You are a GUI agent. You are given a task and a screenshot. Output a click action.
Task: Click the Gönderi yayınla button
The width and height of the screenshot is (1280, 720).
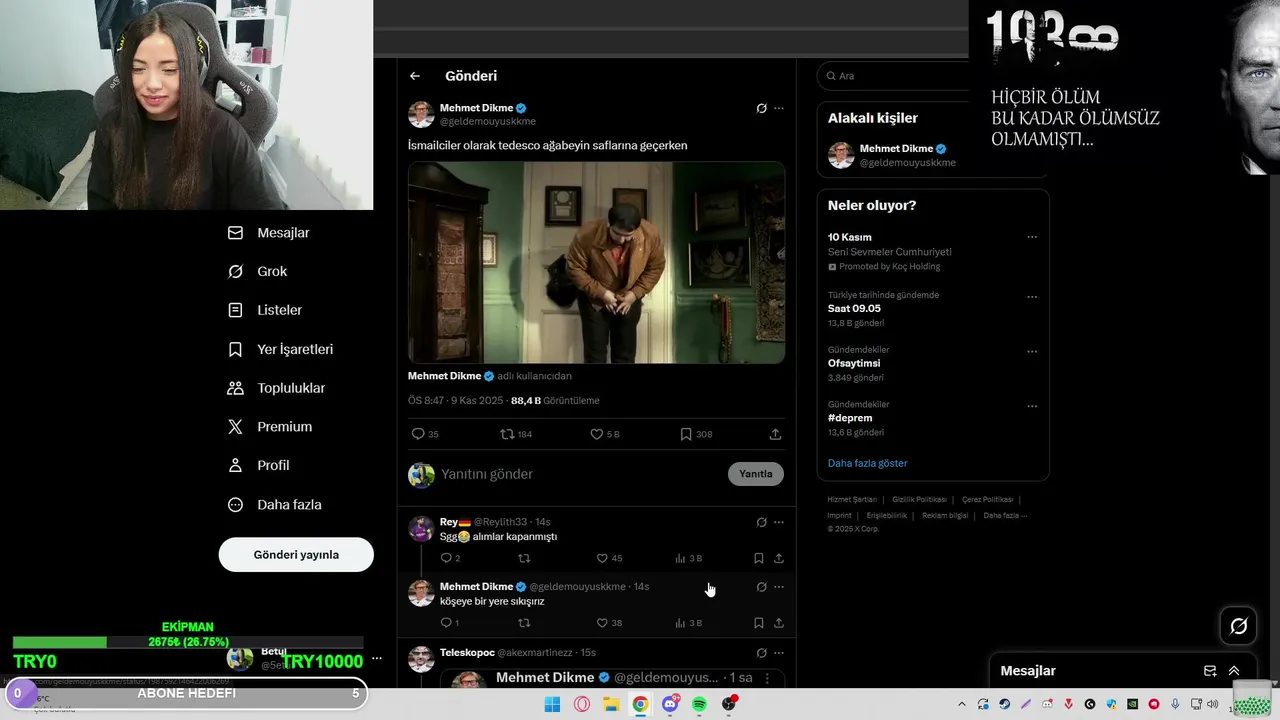coord(296,555)
